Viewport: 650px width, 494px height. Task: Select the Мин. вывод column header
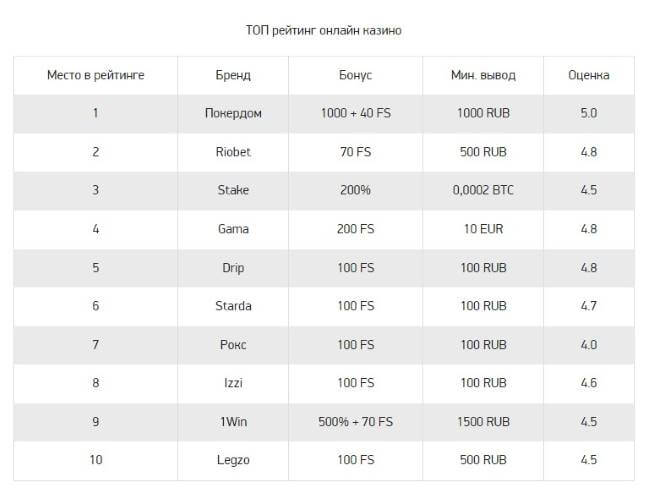(x=483, y=75)
